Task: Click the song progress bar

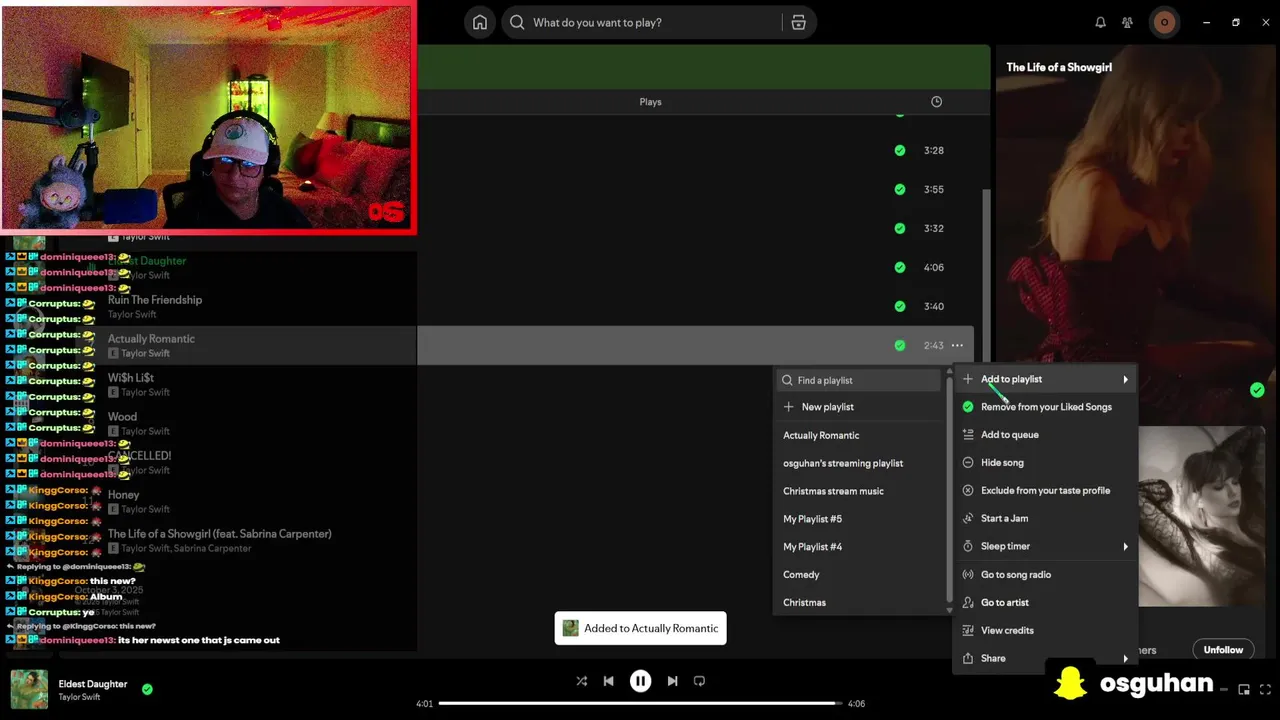Action: point(640,703)
